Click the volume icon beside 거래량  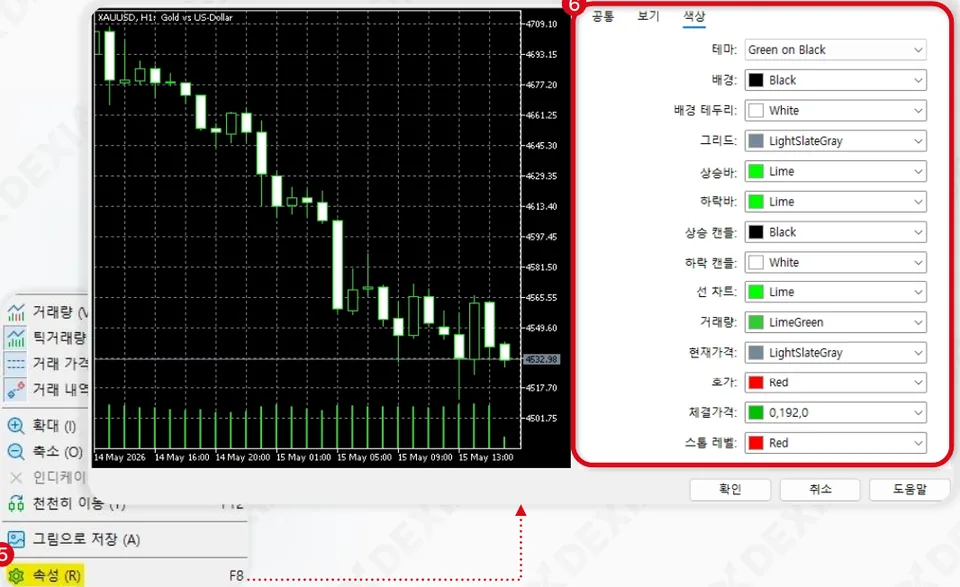[16, 312]
